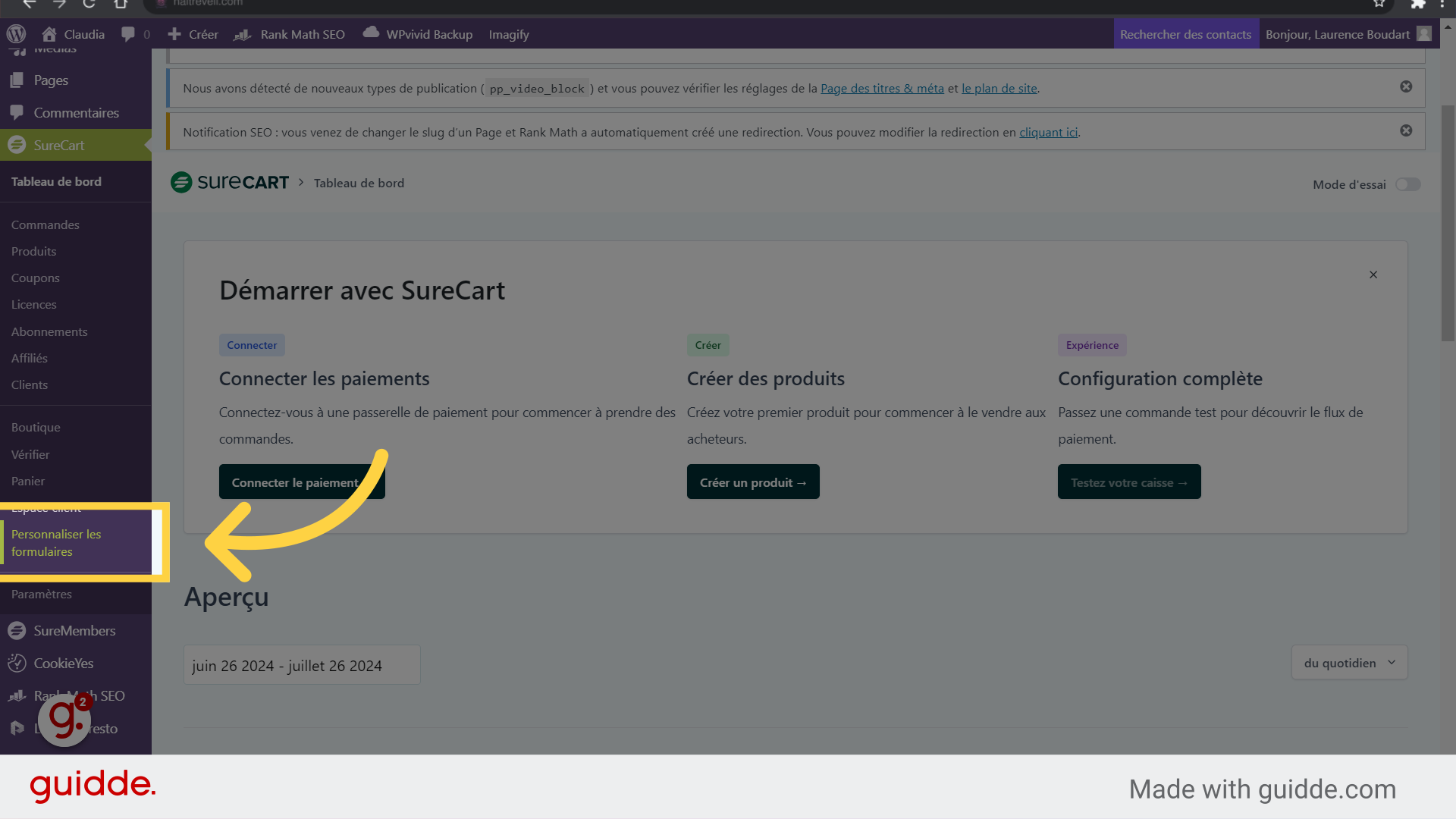Click the SureCart logo in the header
The image size is (1456, 819).
[x=230, y=183]
